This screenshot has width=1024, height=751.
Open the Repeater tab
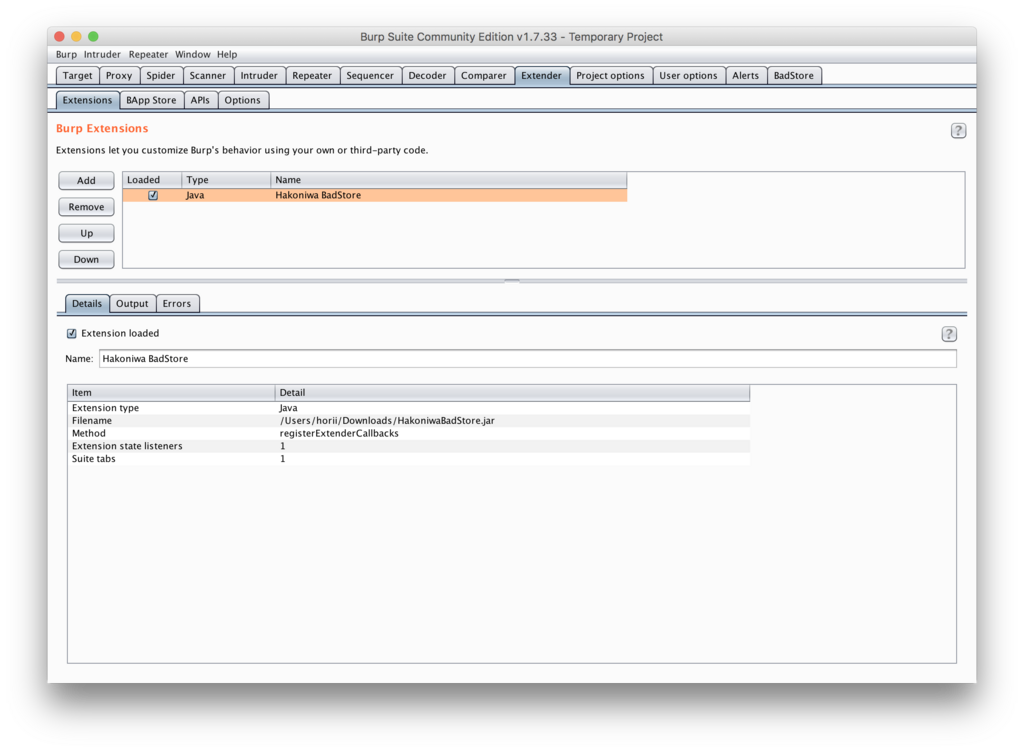click(312, 76)
